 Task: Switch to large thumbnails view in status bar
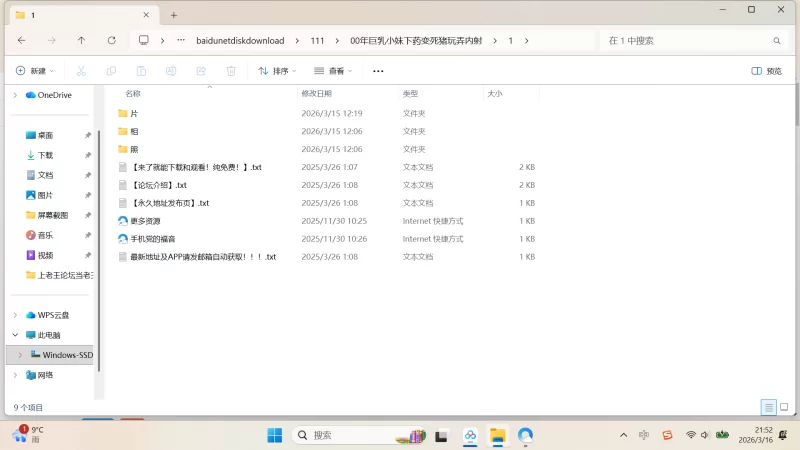point(784,408)
